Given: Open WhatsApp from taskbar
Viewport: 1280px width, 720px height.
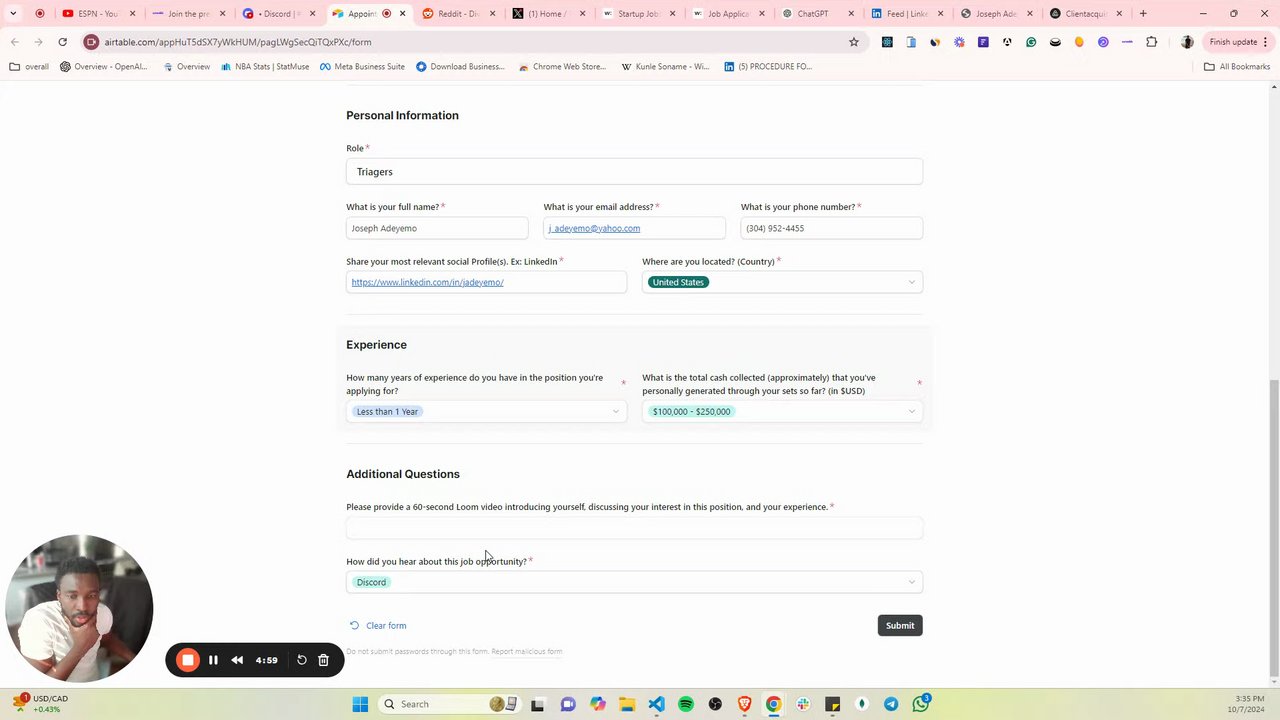Looking at the screenshot, I should (x=921, y=704).
